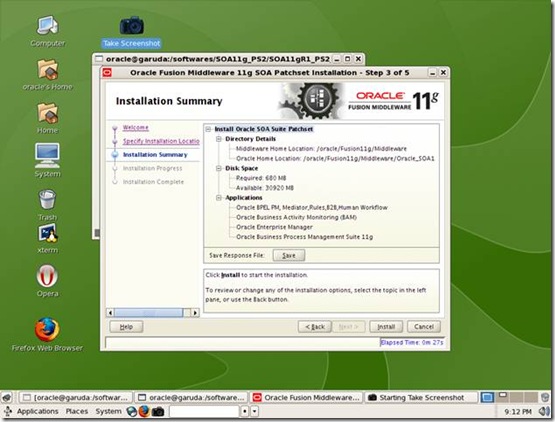
Task: Select the Oracle Enterprise Manager row
Action: coord(274,227)
